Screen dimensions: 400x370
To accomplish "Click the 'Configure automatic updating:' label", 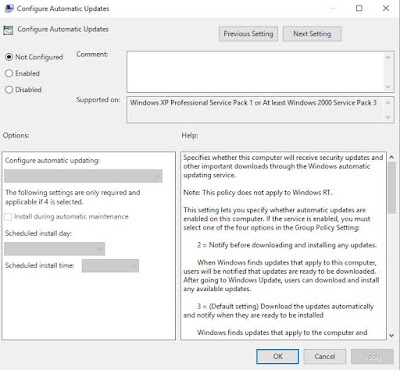I will click(52, 161).
